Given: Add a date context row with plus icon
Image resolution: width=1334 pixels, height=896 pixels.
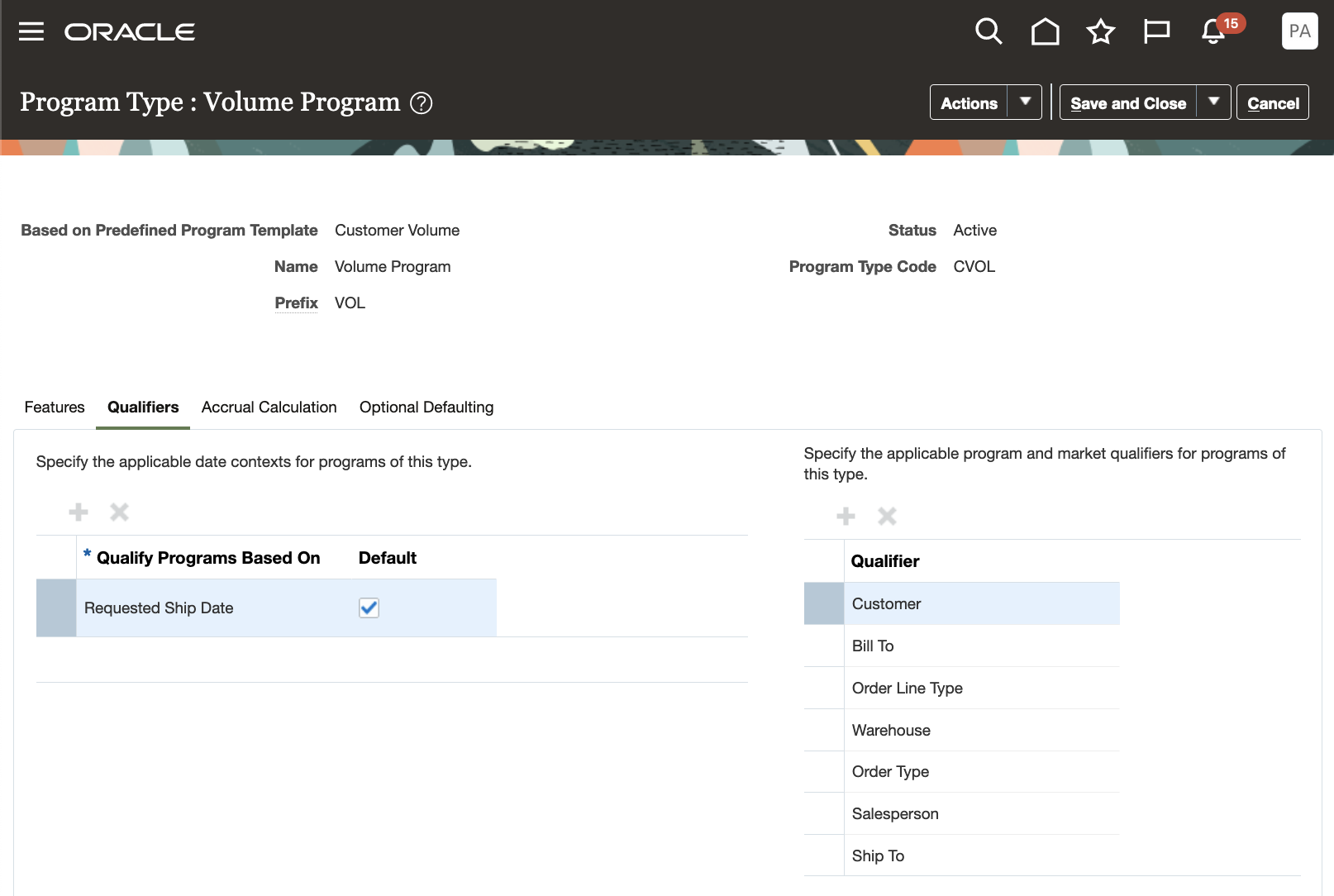Looking at the screenshot, I should click(79, 512).
